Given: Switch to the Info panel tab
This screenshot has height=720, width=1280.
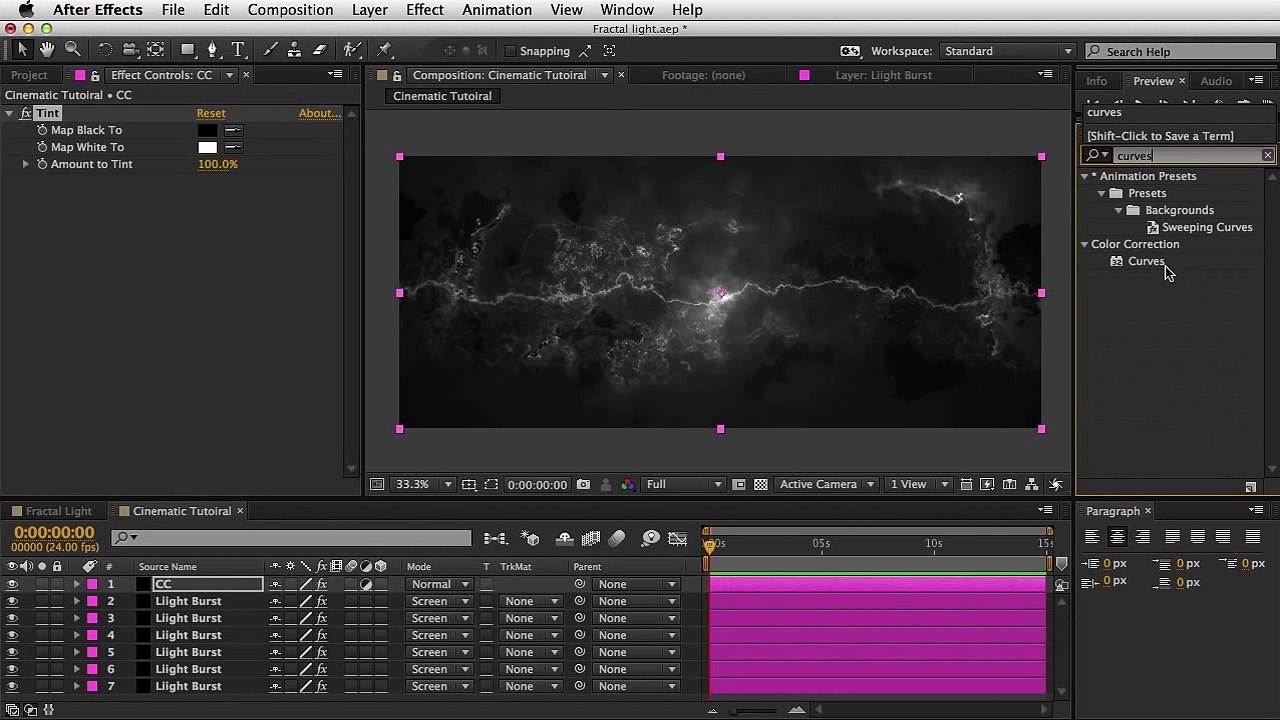Looking at the screenshot, I should pos(1096,81).
